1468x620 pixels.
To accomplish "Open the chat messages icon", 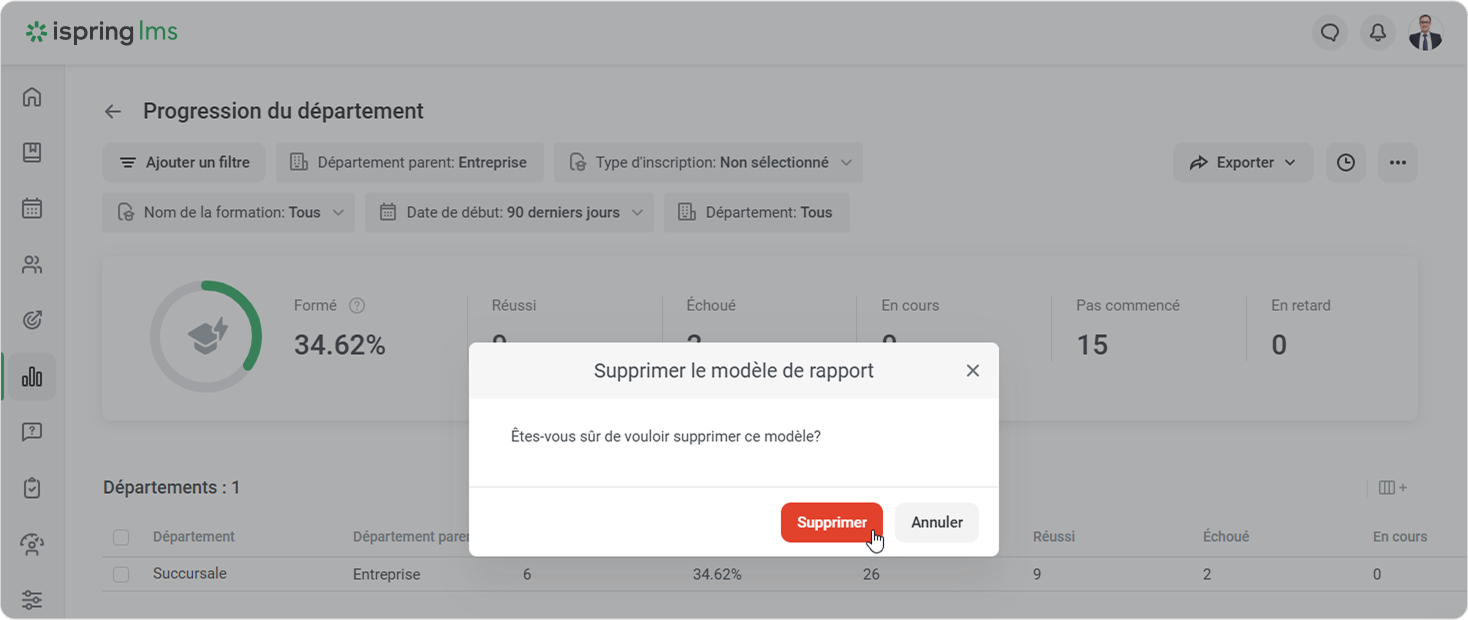I will click(x=1329, y=33).
